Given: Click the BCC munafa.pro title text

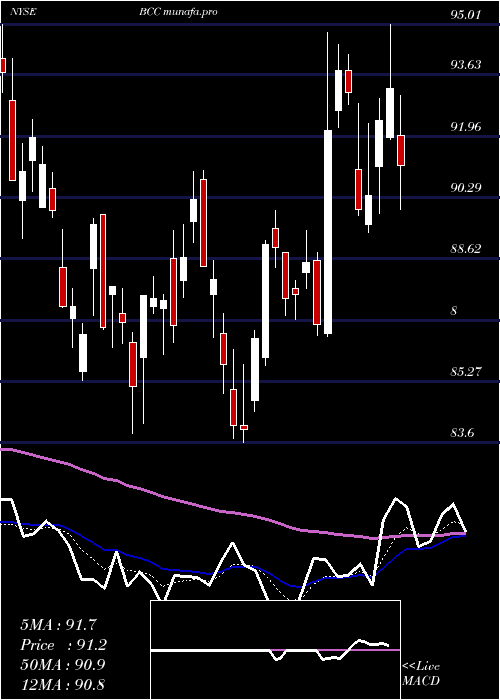Looking at the screenshot, I should click(x=178, y=12).
